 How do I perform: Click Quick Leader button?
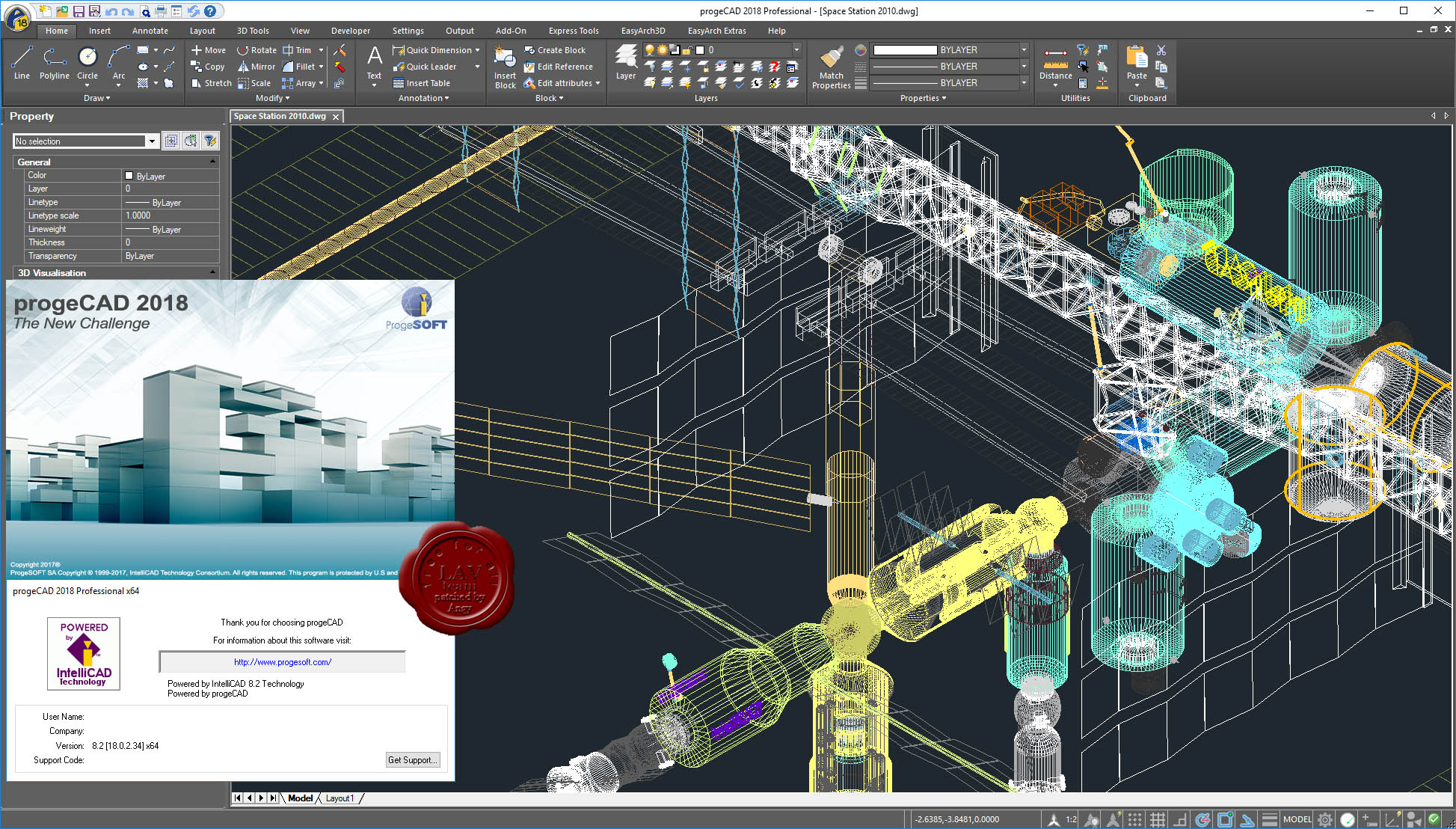coord(425,67)
